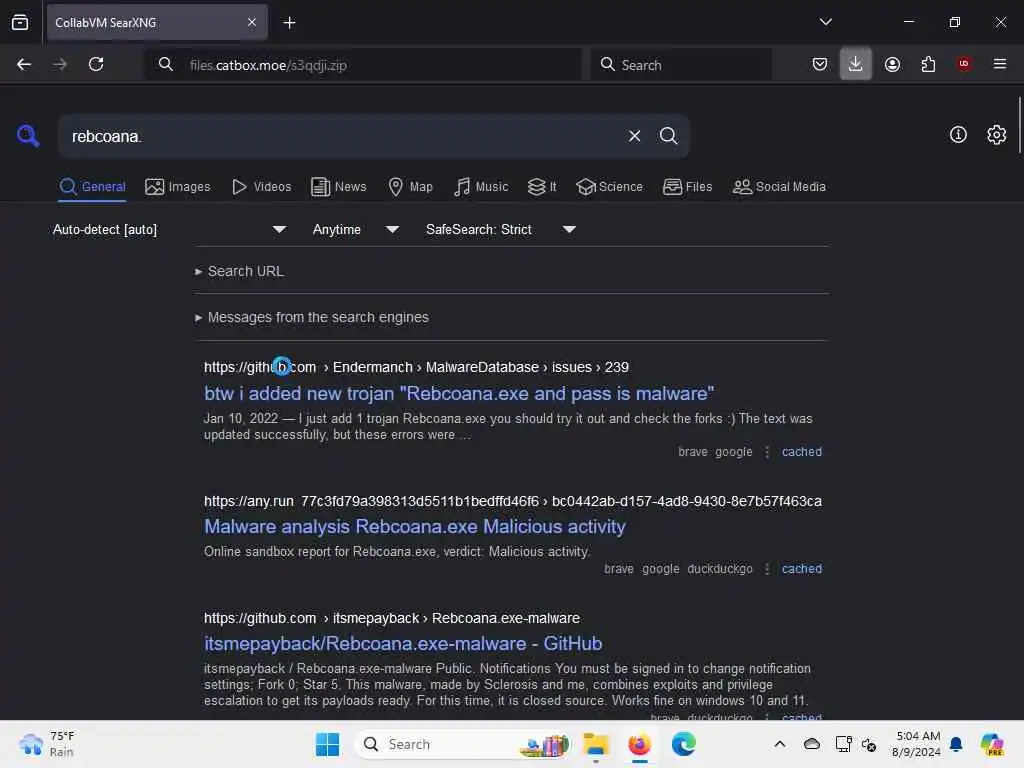Switch to the Images tab
Viewport: 1024px width, 768px height.
tap(178, 187)
